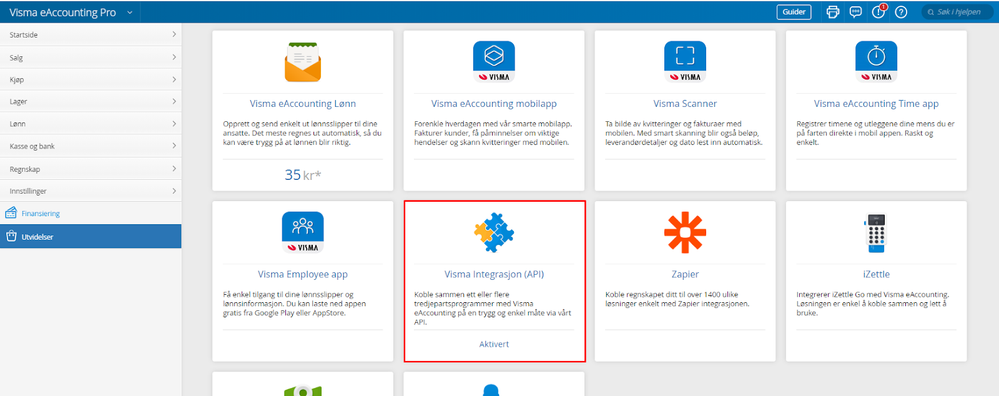This screenshot has width=999, height=396.
Task: Expand the Kjøp menu chevron
Action: click(x=173, y=80)
